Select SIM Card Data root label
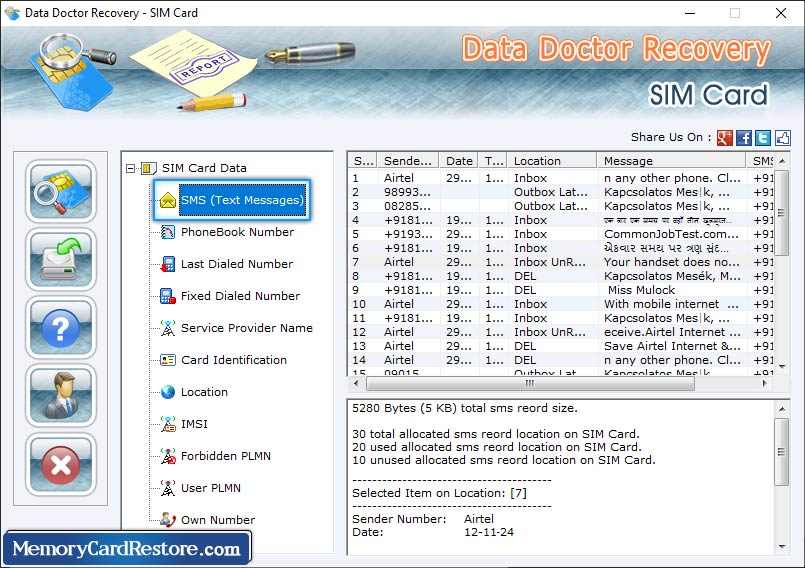The image size is (805, 568). [x=204, y=168]
